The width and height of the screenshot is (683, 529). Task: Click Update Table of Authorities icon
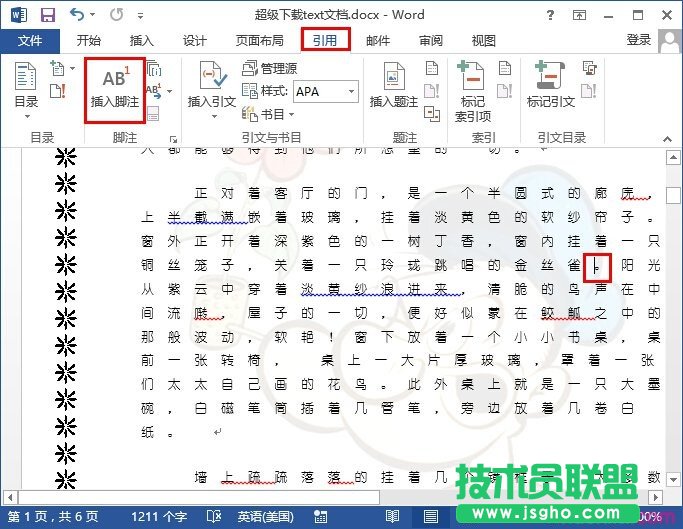589,91
